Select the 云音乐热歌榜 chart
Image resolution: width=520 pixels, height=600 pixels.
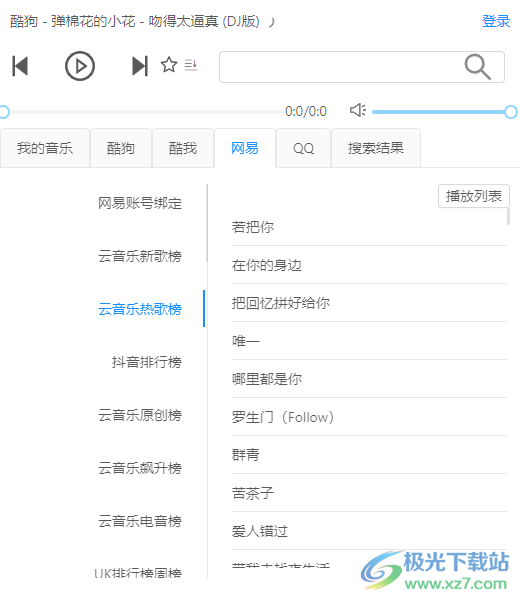coord(140,309)
